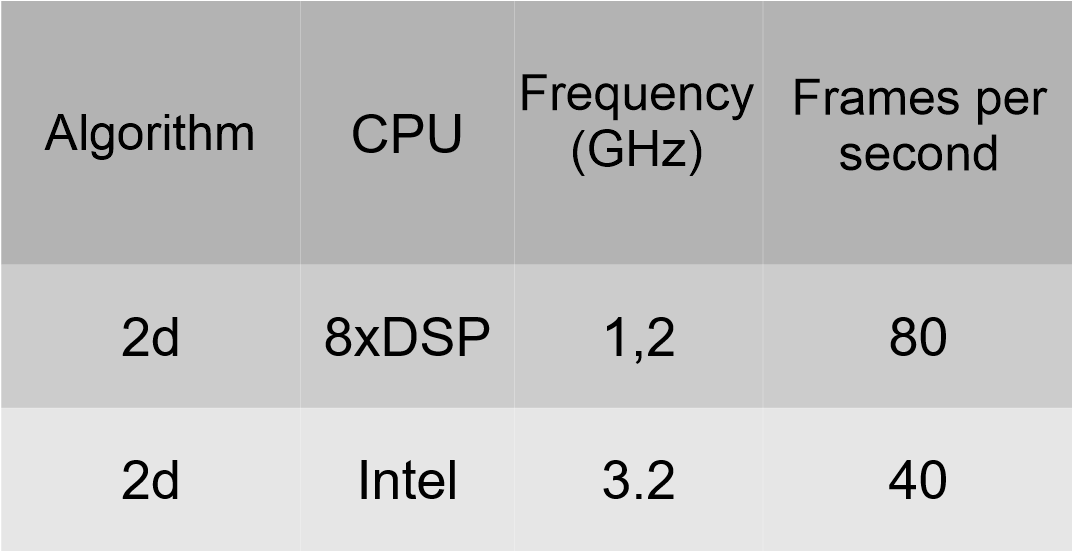Select the CPU column header cell
This screenshot has height=551, width=1072.
tap(407, 133)
